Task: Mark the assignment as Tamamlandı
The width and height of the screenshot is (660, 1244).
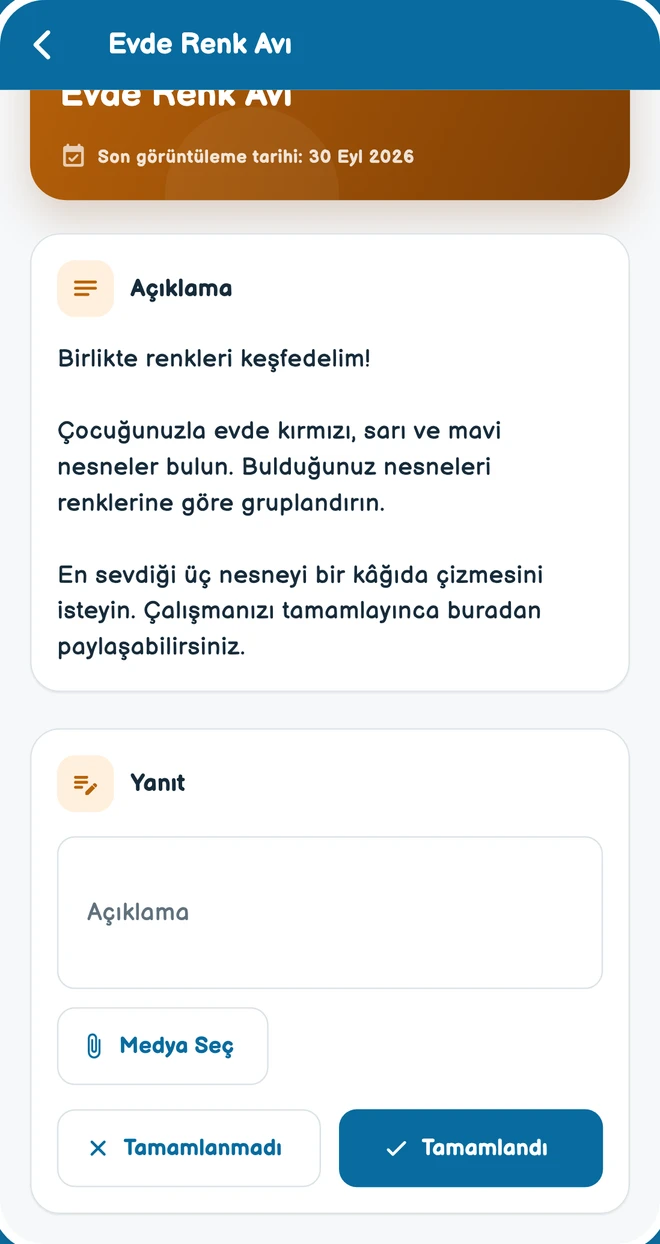Action: pos(471,1148)
